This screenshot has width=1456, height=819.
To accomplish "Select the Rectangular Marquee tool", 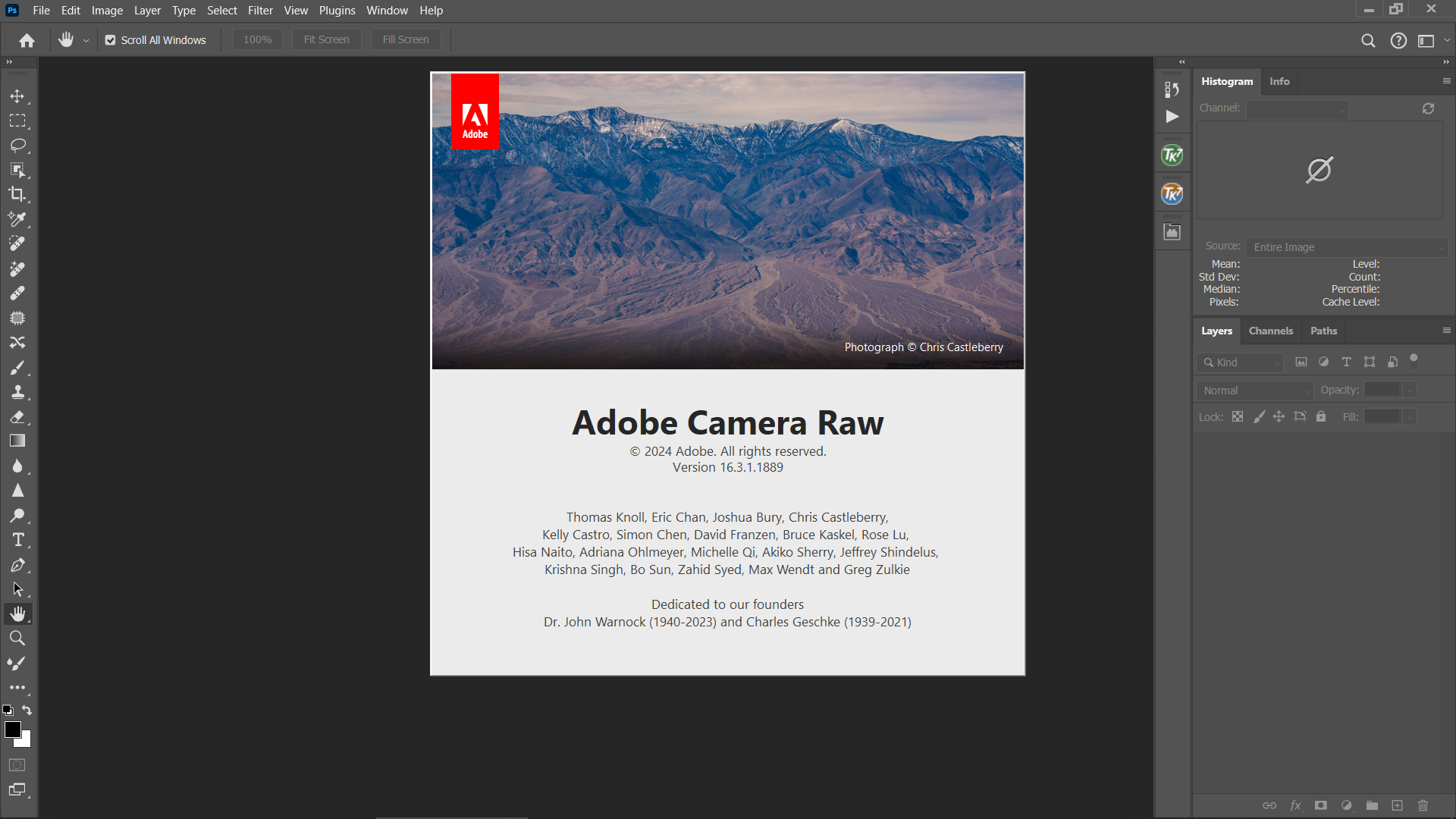I will tap(17, 121).
